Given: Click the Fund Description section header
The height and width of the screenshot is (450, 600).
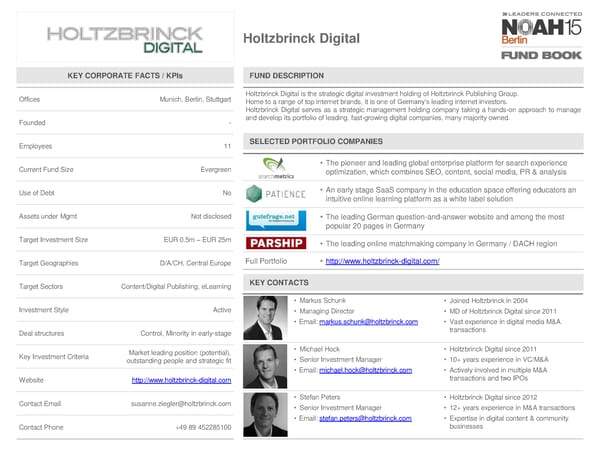Looking at the screenshot, I should pos(286,76).
